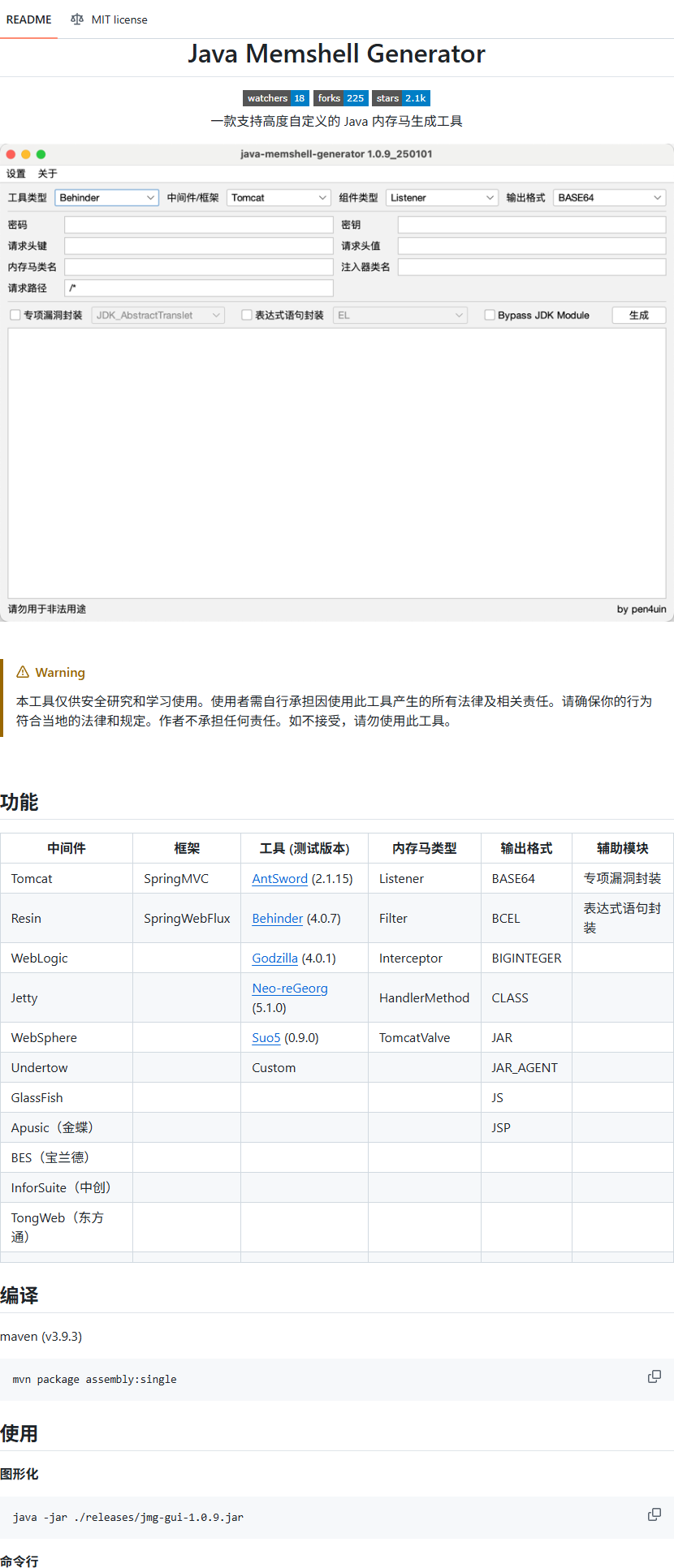Screen dimensions: 674x1568
Task: Open the Neo-reGeorg link
Action: click(290, 989)
